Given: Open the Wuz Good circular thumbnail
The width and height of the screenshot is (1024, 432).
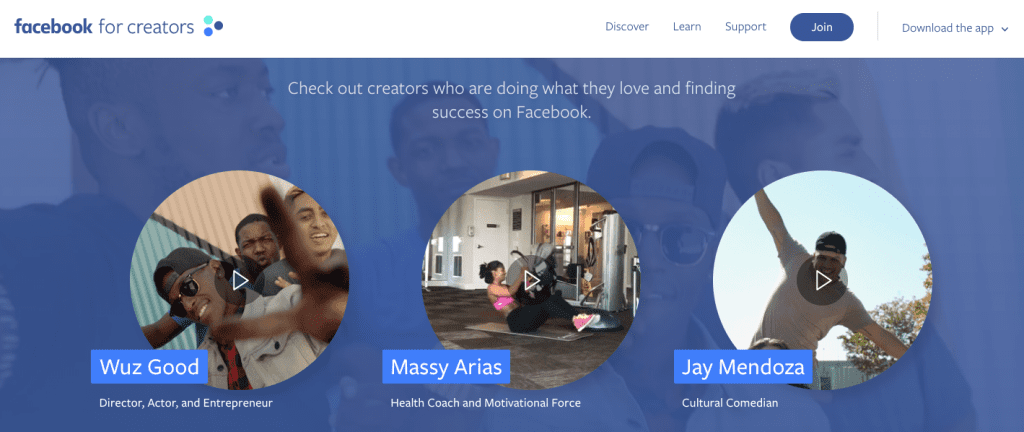Looking at the screenshot, I should [240, 281].
